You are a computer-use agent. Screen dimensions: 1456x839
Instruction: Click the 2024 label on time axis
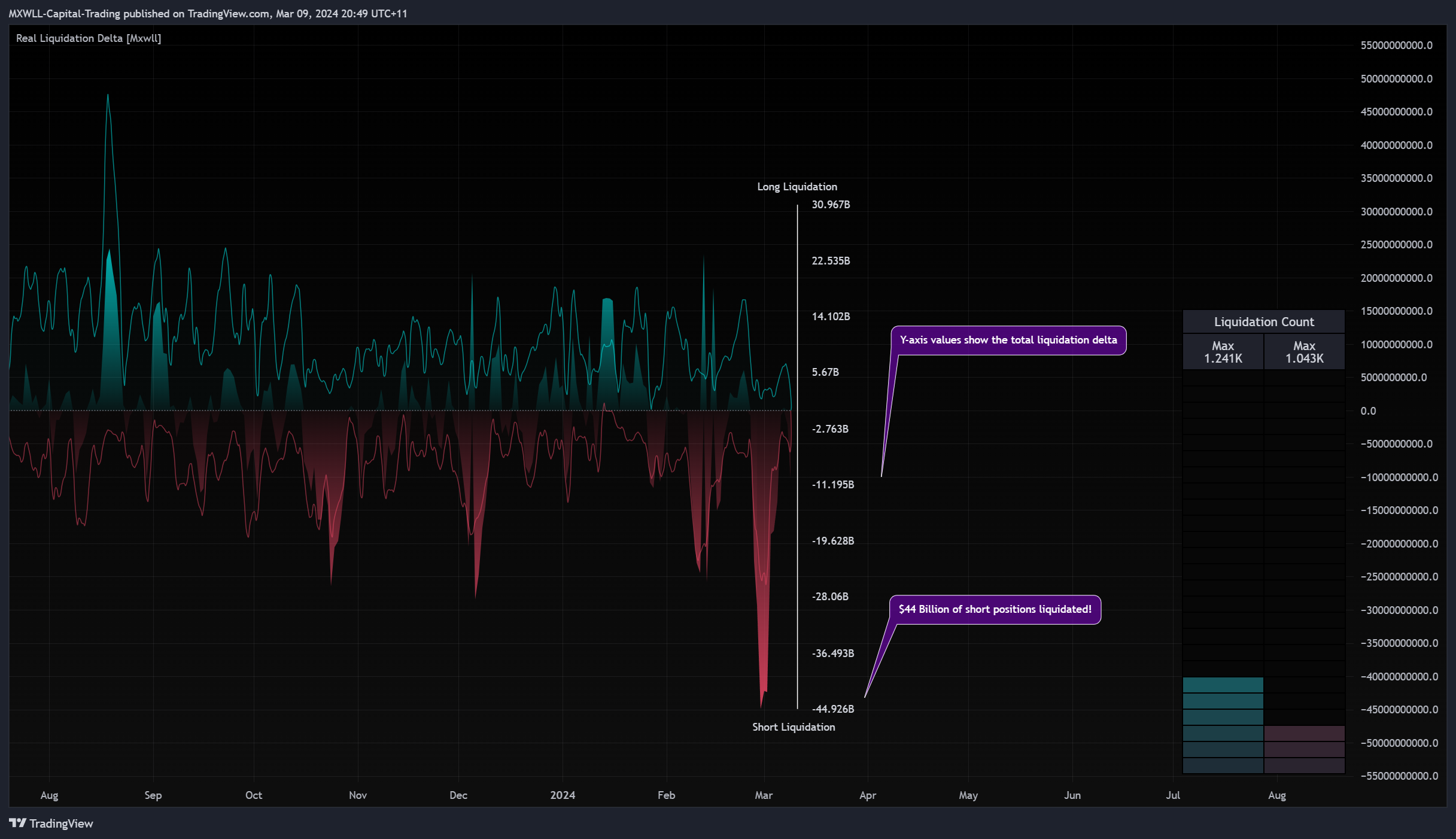(563, 795)
